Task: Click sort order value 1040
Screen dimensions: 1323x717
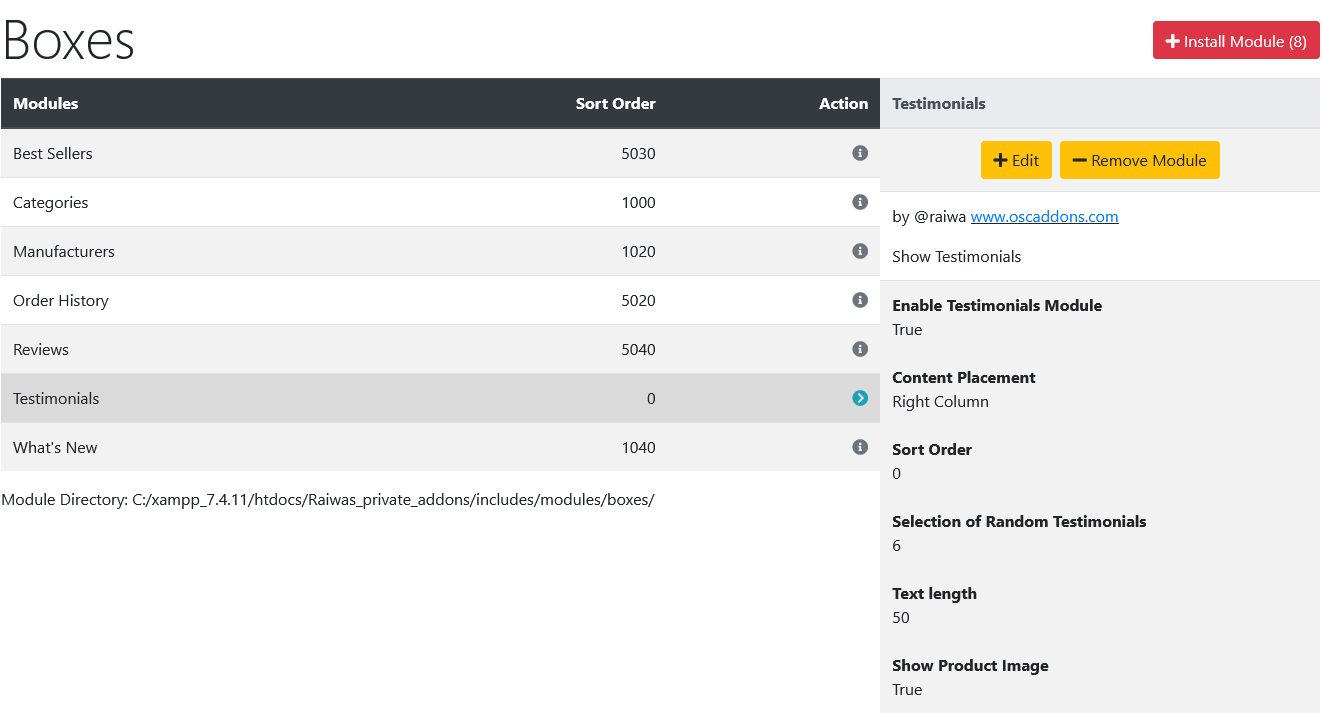Action: pos(638,447)
